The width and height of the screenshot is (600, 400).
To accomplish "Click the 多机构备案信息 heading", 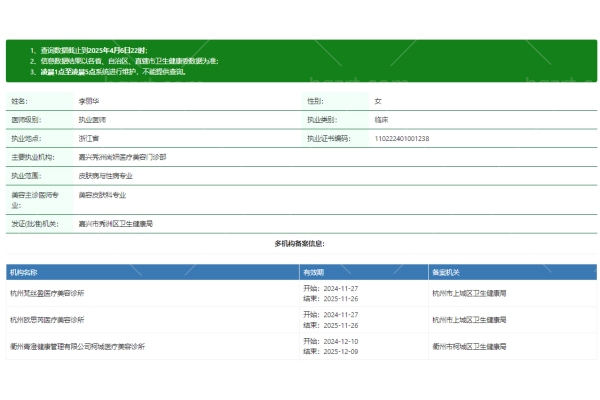I will [300, 244].
